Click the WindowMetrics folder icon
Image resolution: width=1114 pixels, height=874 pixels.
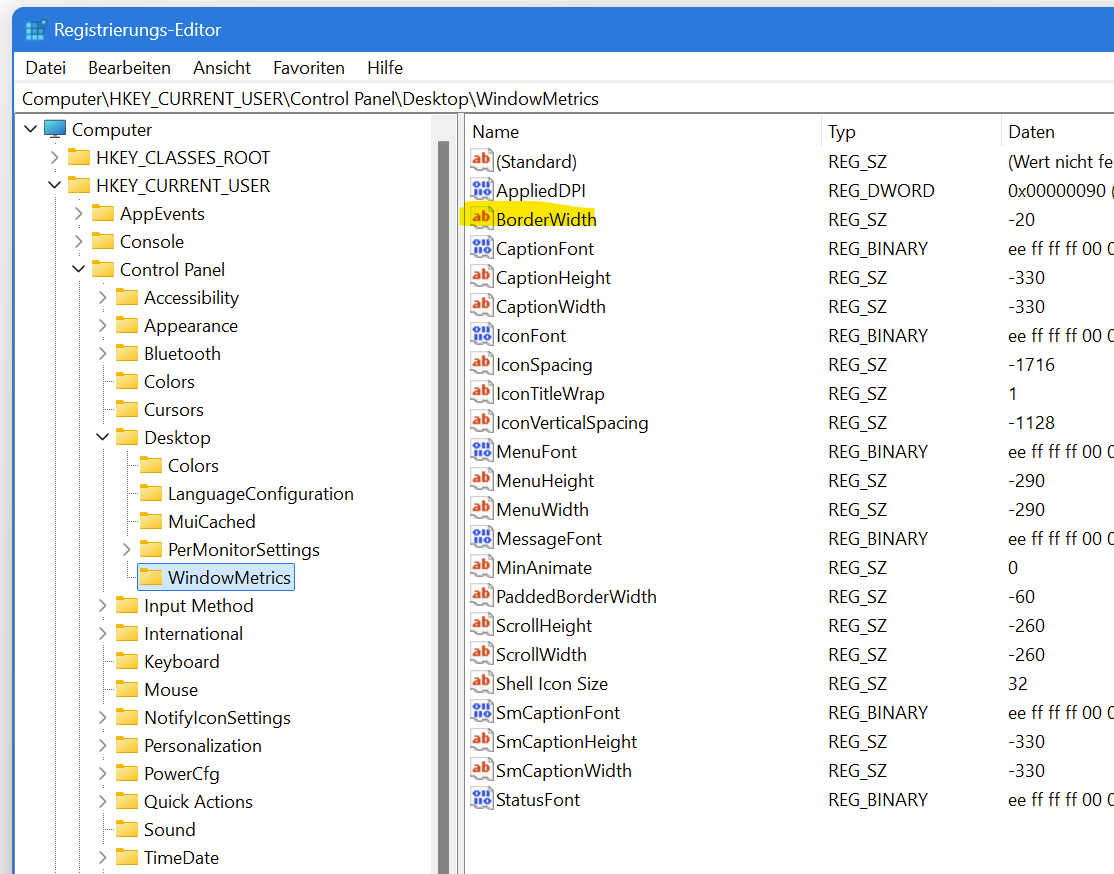click(x=151, y=577)
